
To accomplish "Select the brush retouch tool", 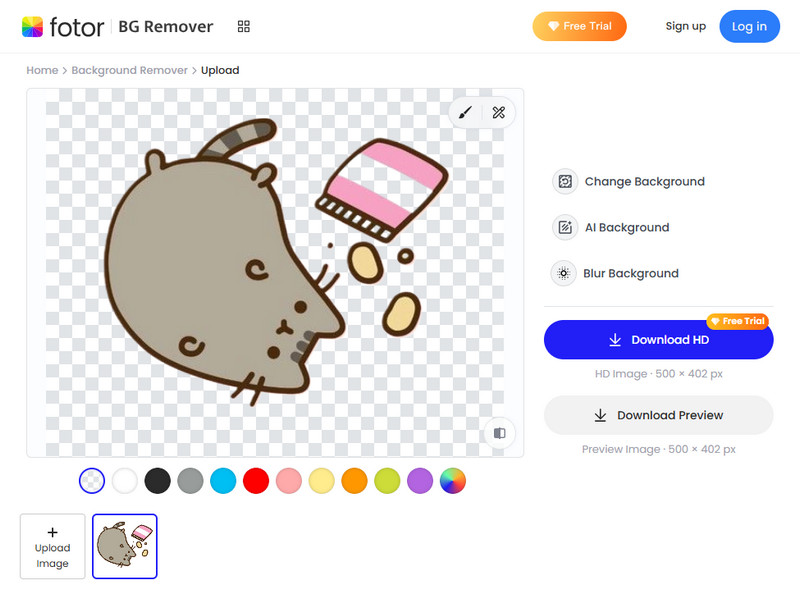I will tap(465, 112).
